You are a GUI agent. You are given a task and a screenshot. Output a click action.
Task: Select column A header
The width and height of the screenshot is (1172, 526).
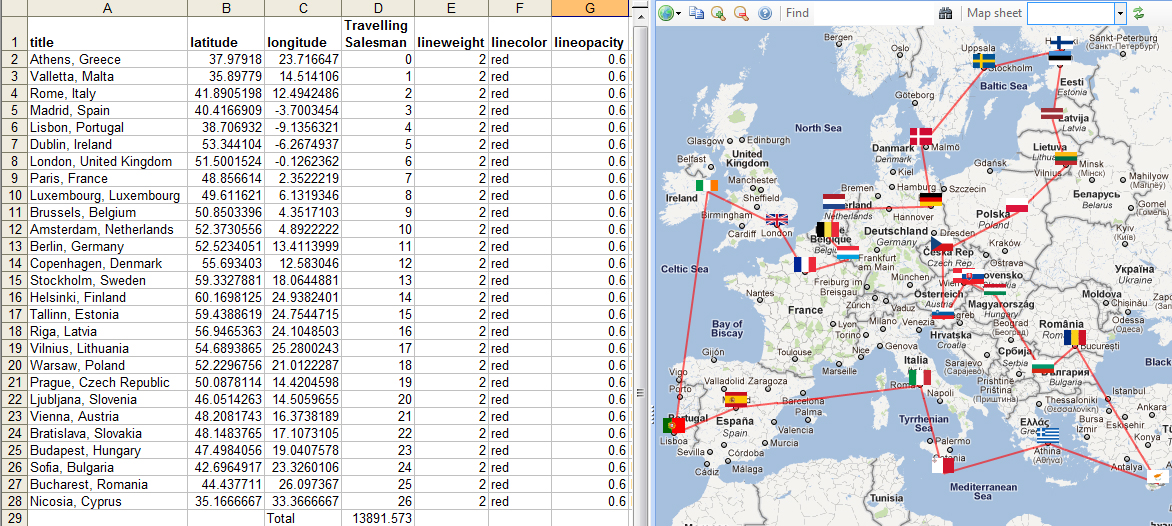point(107,8)
